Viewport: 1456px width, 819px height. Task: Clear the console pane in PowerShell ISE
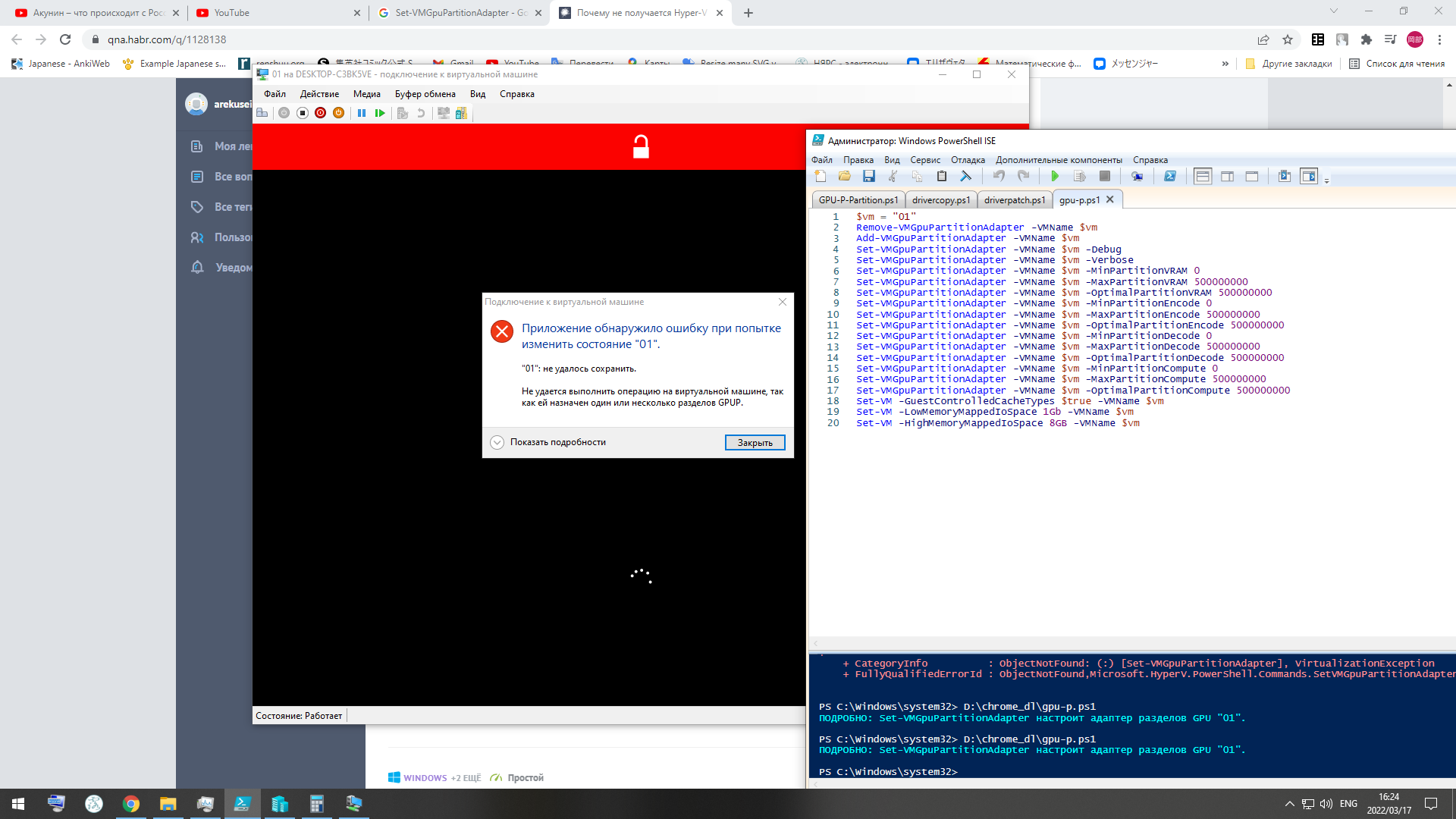(x=966, y=176)
